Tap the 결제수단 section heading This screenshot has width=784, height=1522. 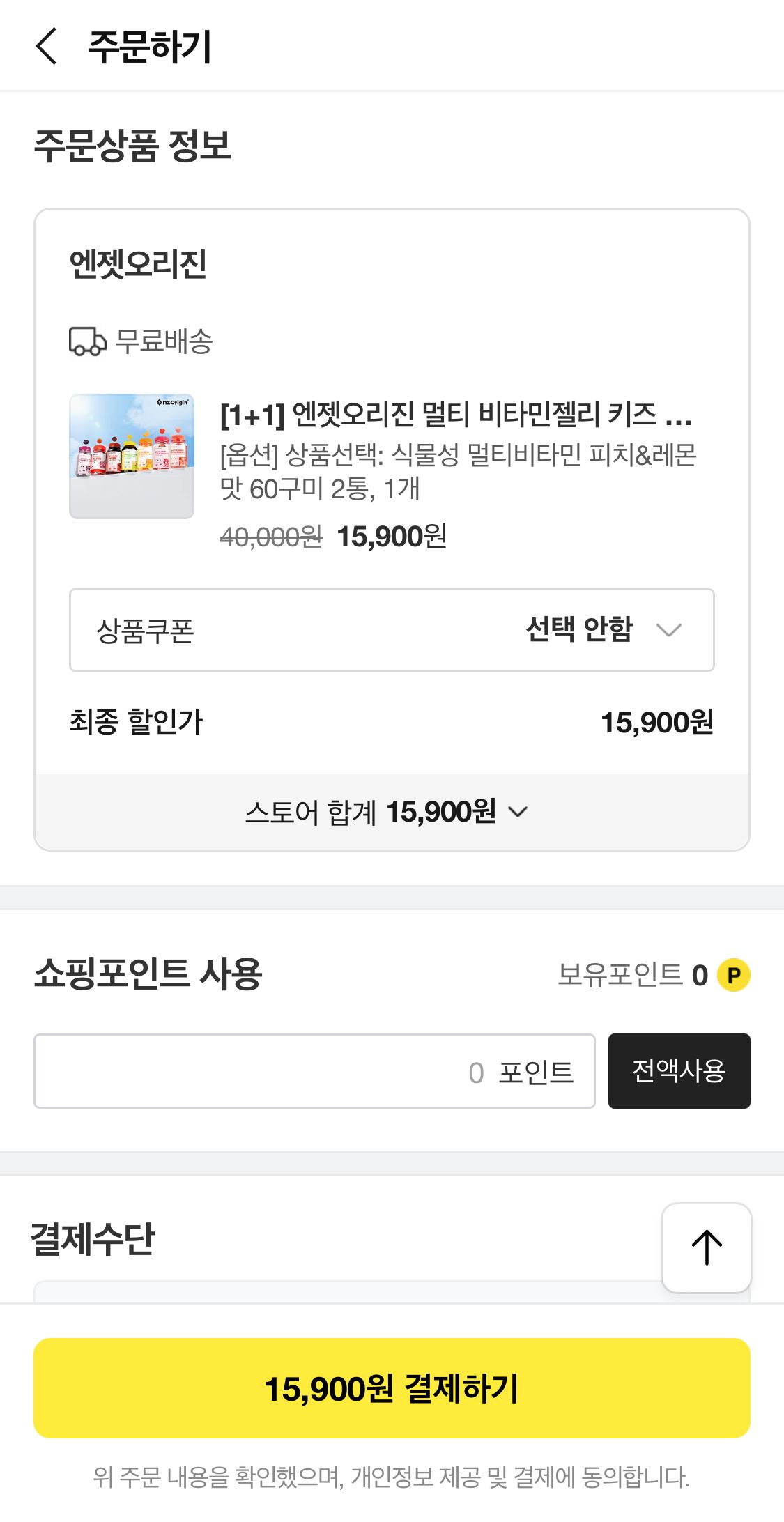93,1240
